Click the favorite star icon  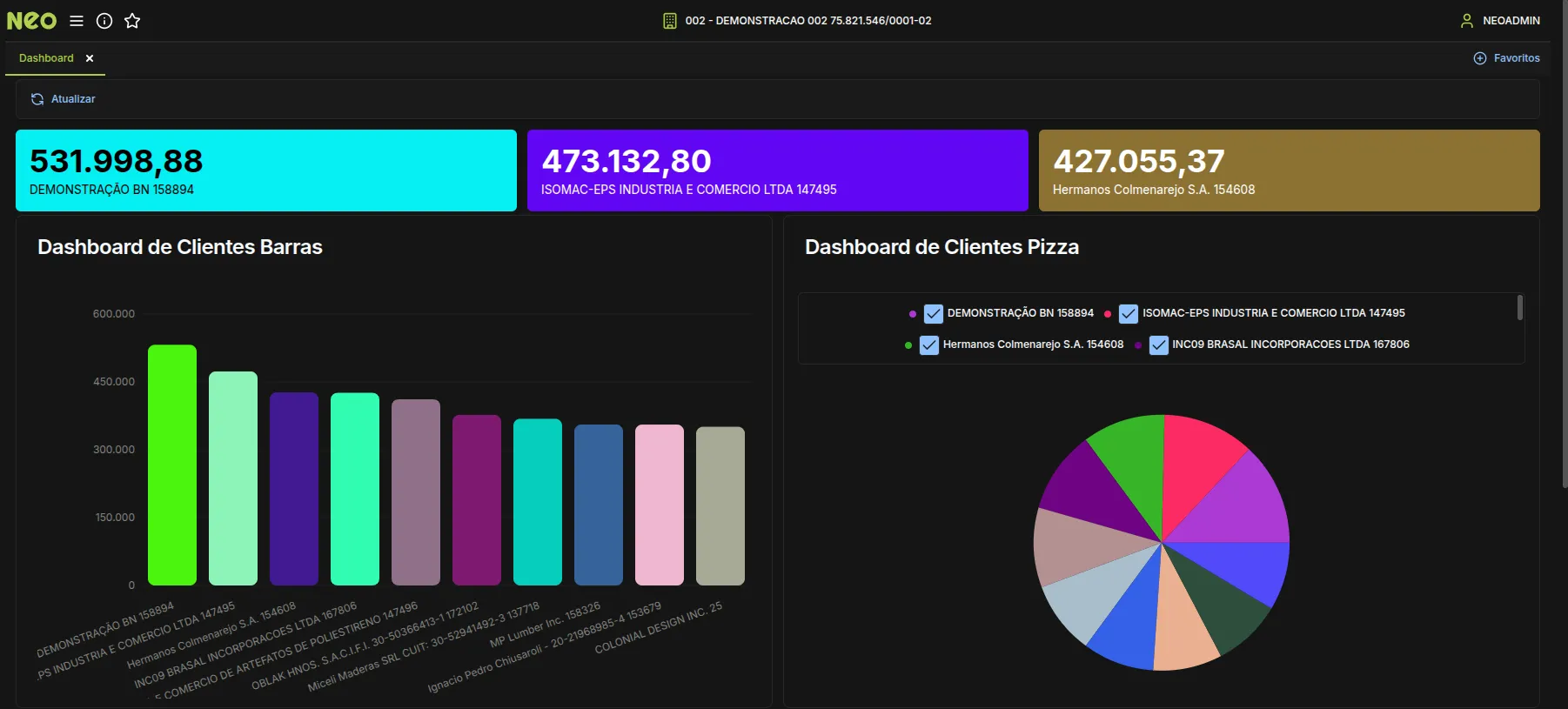point(132,21)
